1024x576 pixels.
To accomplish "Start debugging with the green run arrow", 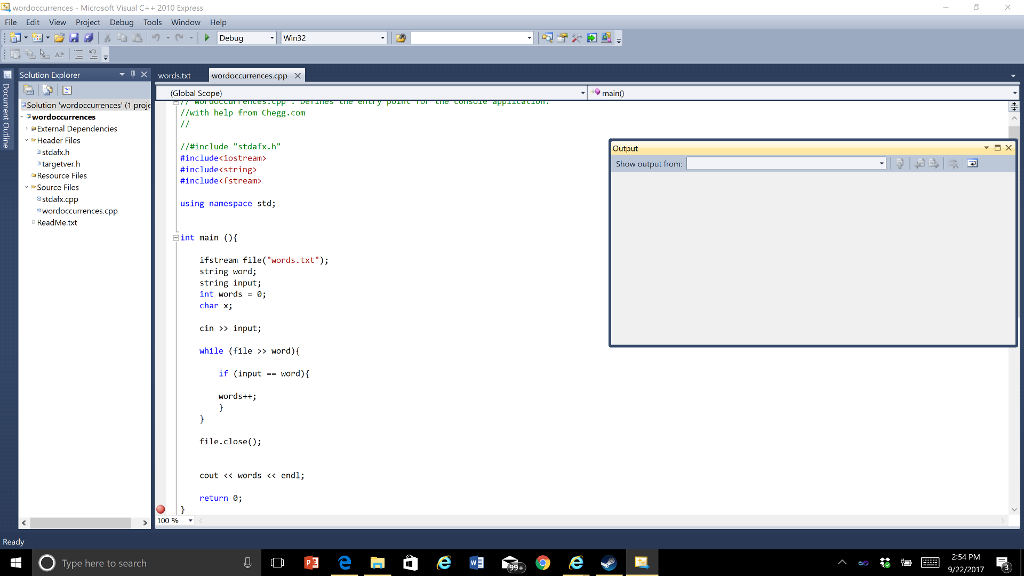I will [x=207, y=37].
